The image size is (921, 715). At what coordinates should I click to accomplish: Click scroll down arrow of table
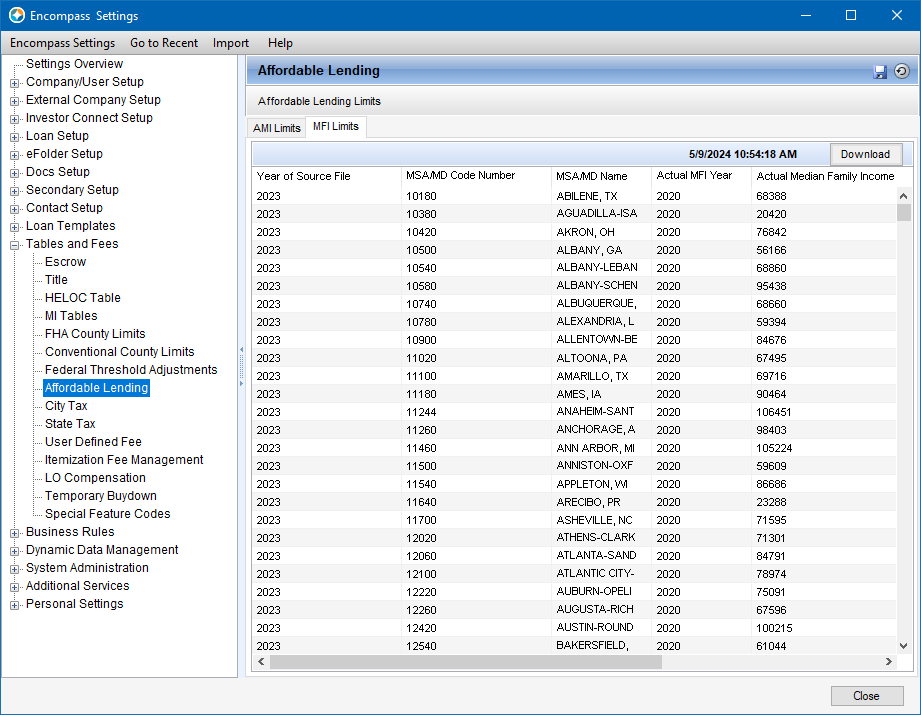point(903,646)
